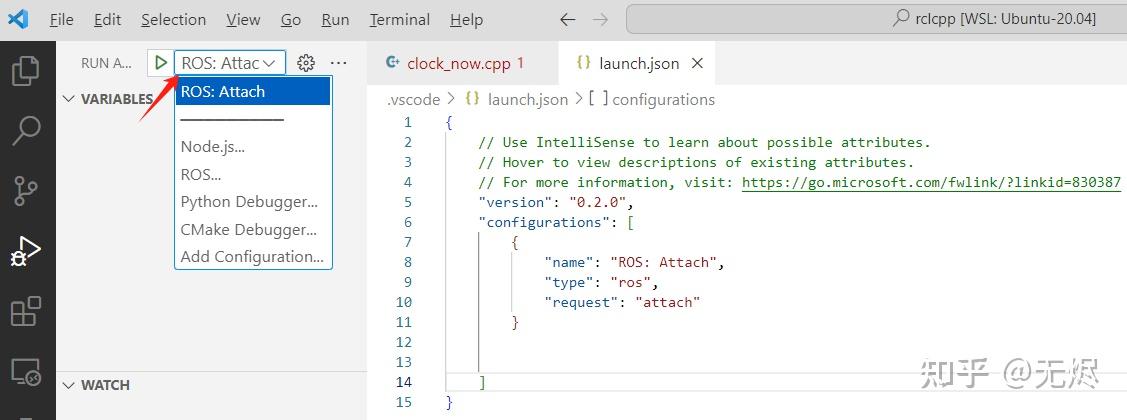Open debug panel more actions ellipsis

pos(339,63)
